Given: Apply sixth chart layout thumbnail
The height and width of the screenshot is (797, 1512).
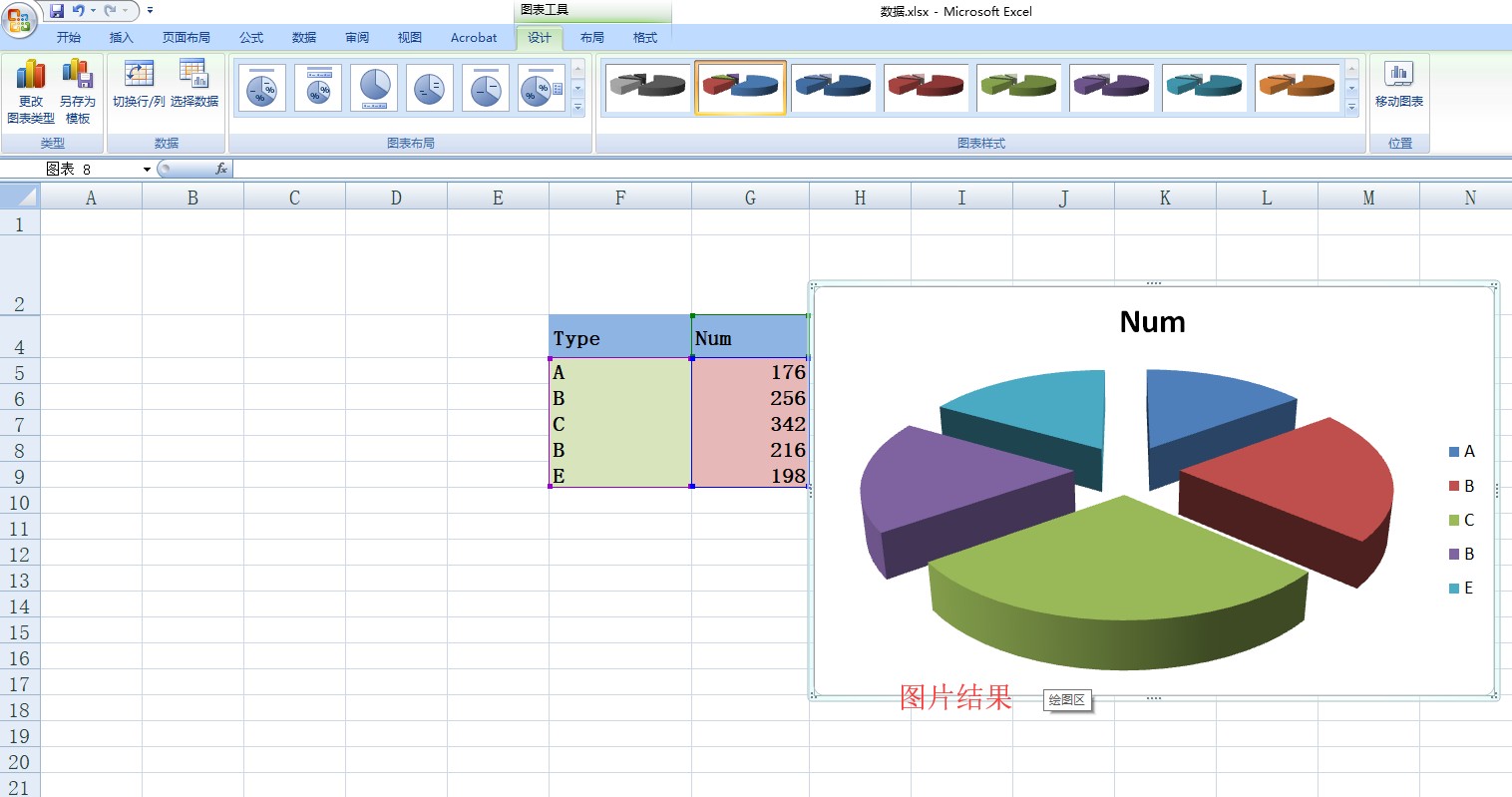Looking at the screenshot, I should tap(542, 88).
